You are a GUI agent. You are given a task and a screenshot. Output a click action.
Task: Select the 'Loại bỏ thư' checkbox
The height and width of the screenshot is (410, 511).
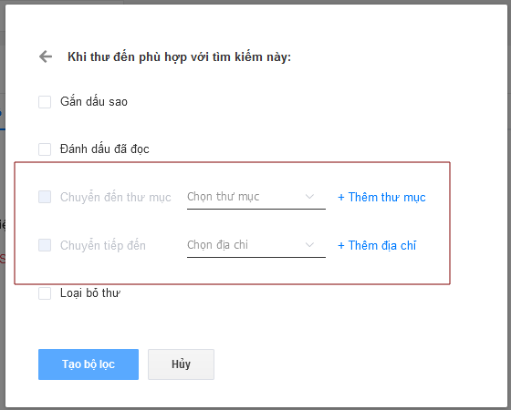point(45,293)
